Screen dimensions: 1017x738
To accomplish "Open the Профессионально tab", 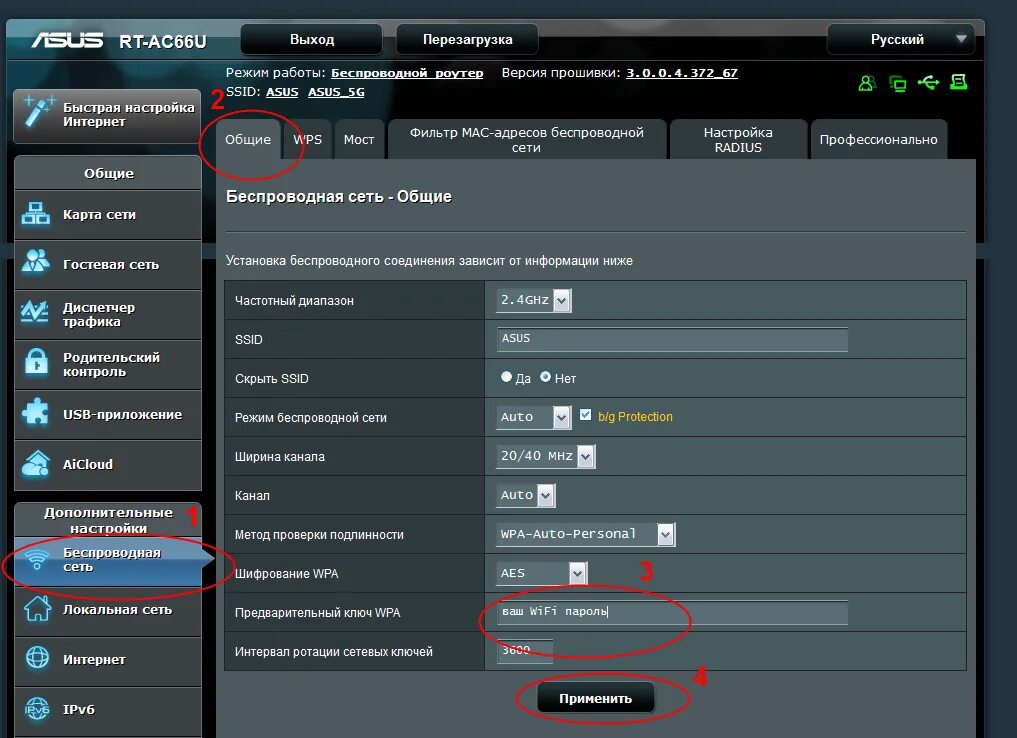I will [x=878, y=139].
